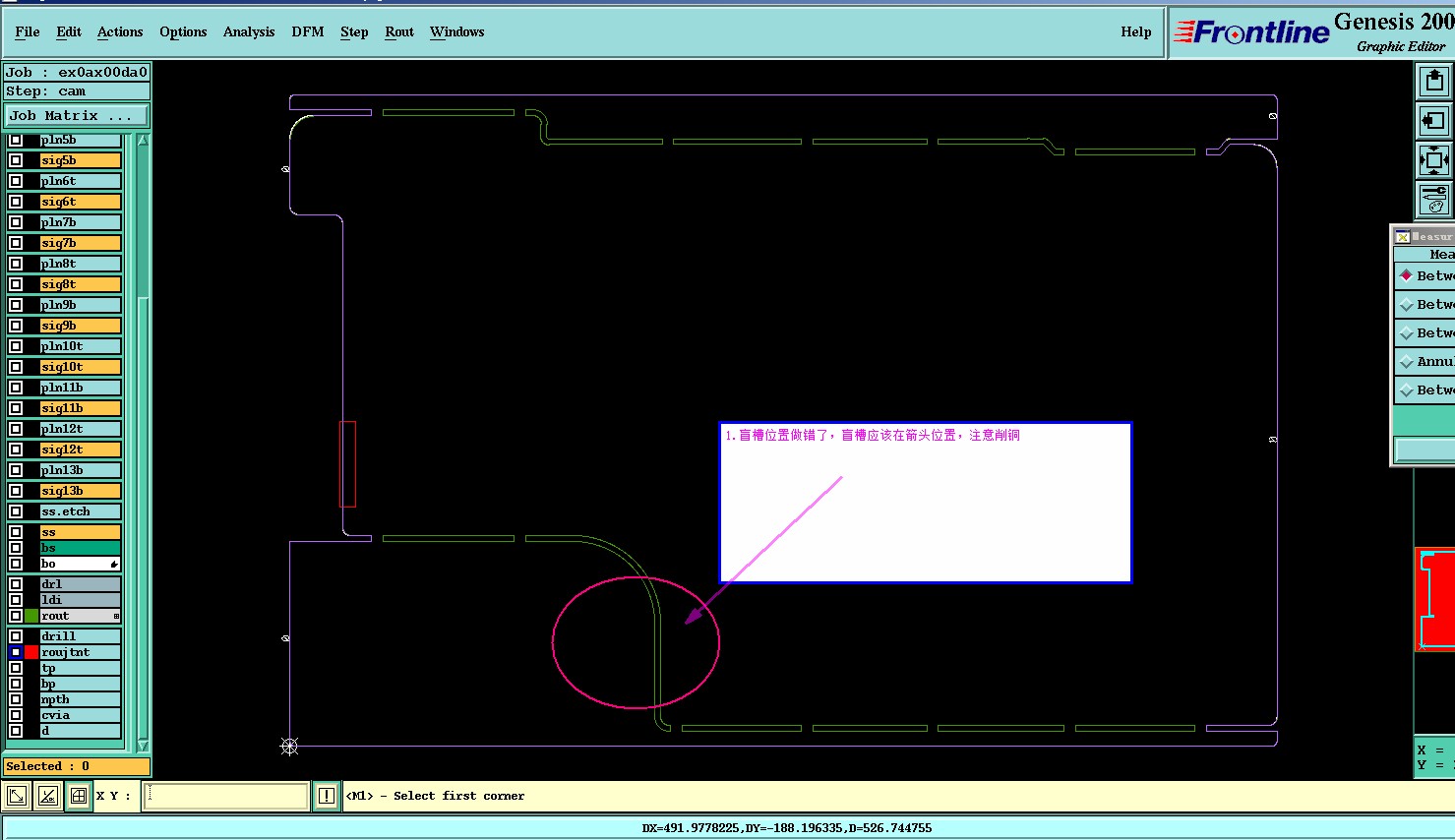The image size is (1455, 840).
Task: Select the sig13b layer name
Action: click(x=81, y=491)
